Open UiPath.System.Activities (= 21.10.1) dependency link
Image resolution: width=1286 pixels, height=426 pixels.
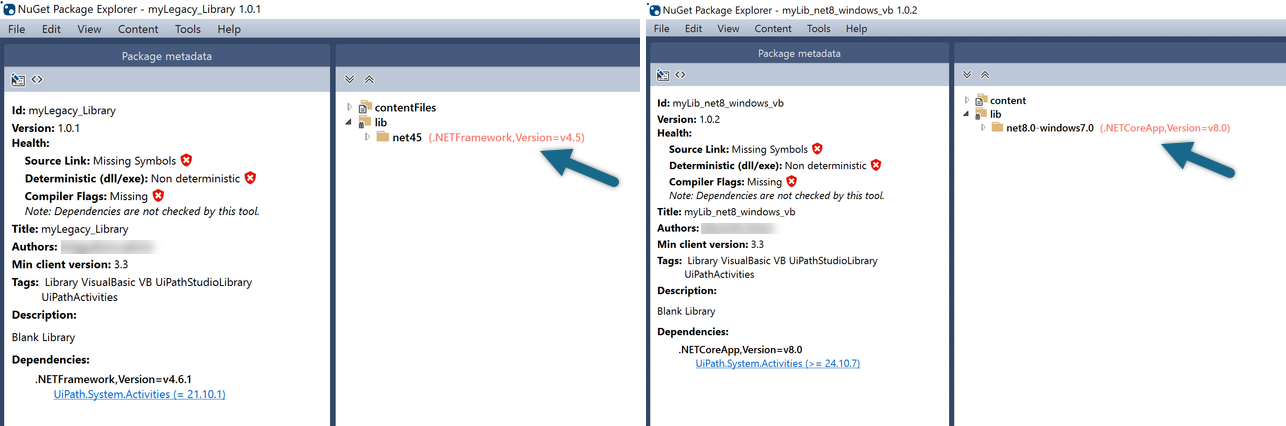click(139, 394)
